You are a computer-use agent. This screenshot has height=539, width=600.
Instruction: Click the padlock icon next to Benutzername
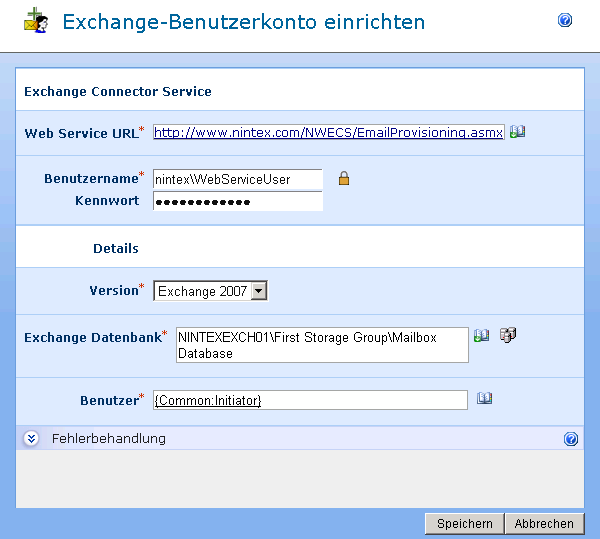pos(343,179)
